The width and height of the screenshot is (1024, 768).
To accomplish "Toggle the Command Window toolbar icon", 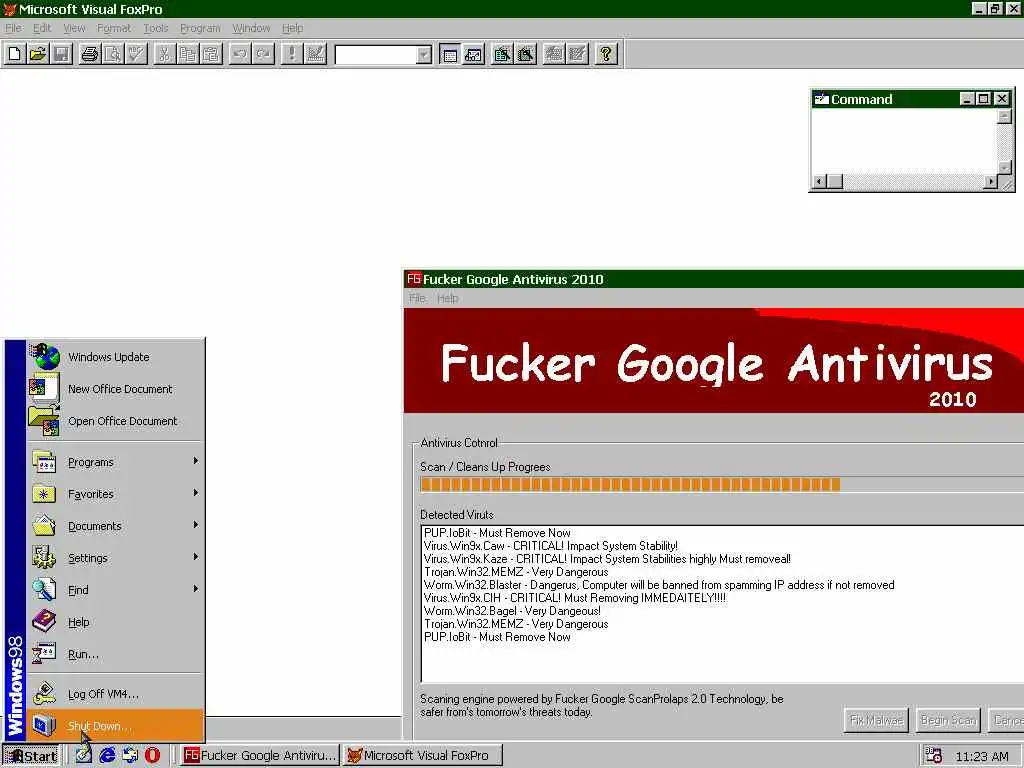I will (450, 54).
